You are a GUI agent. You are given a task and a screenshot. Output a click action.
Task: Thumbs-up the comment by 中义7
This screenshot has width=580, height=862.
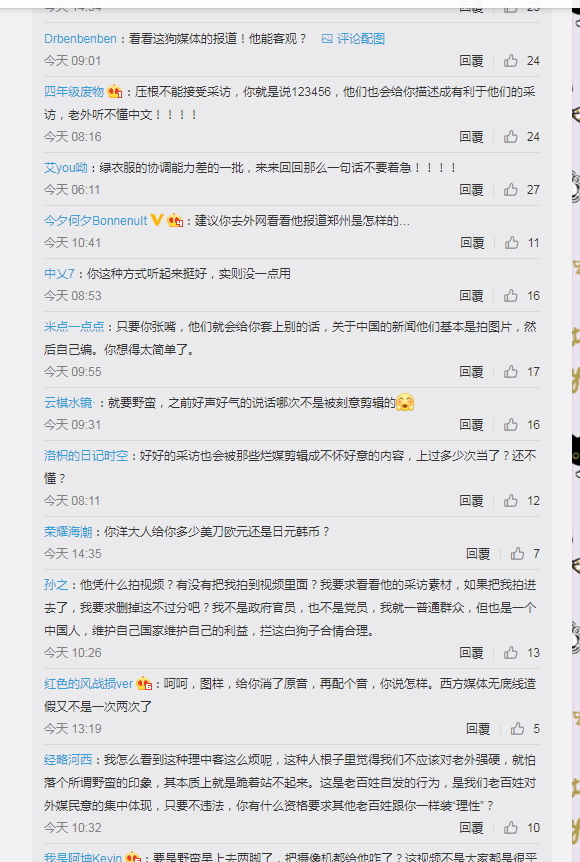(511, 296)
